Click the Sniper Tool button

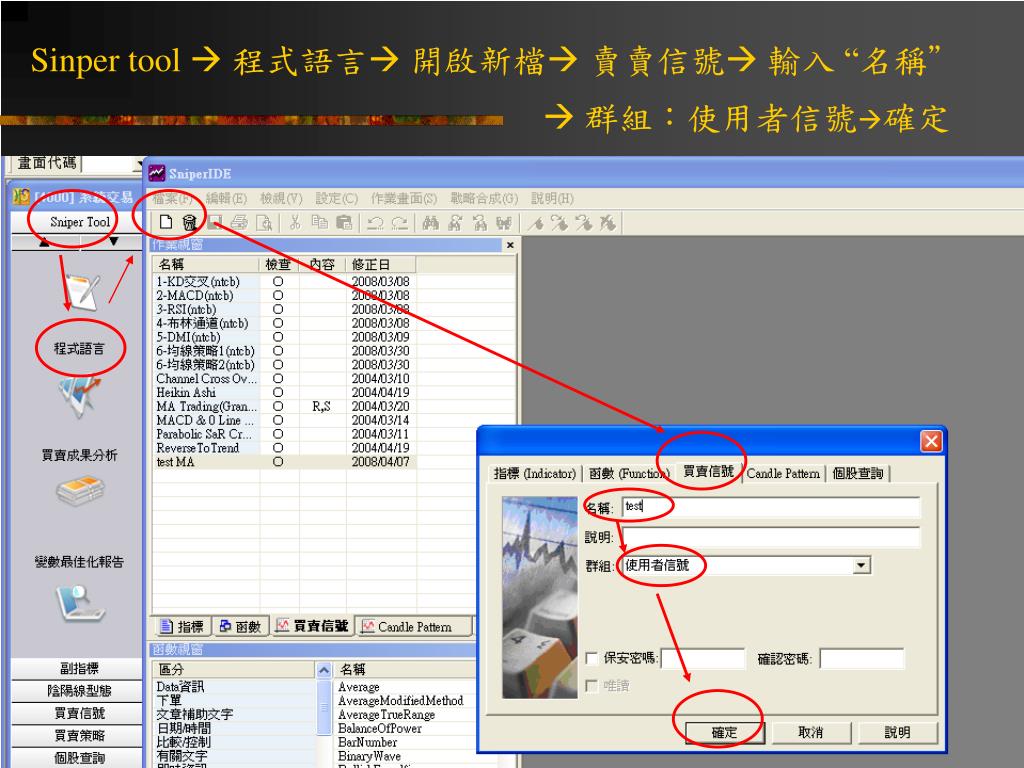click(80, 222)
